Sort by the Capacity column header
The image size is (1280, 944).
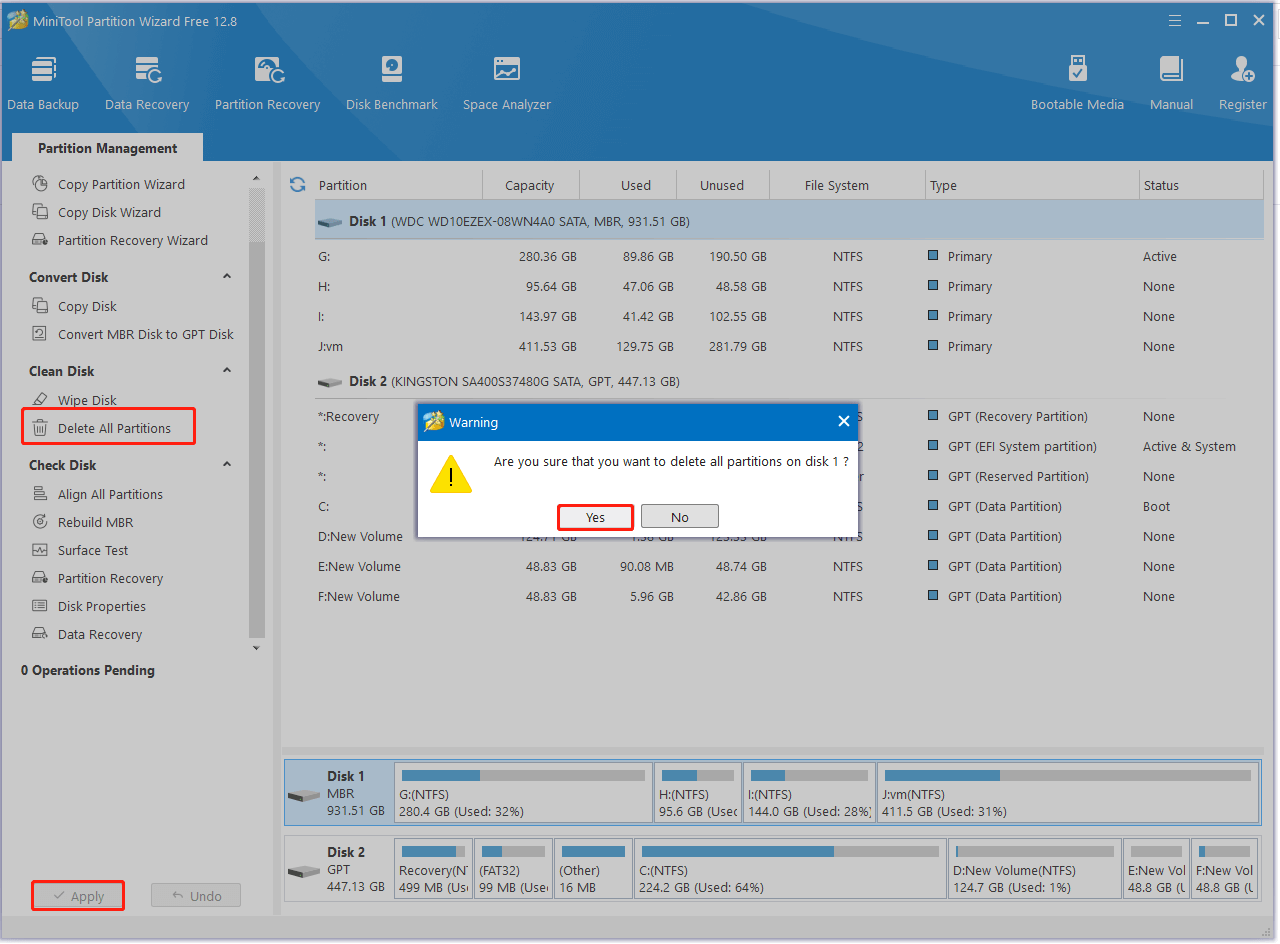530,185
